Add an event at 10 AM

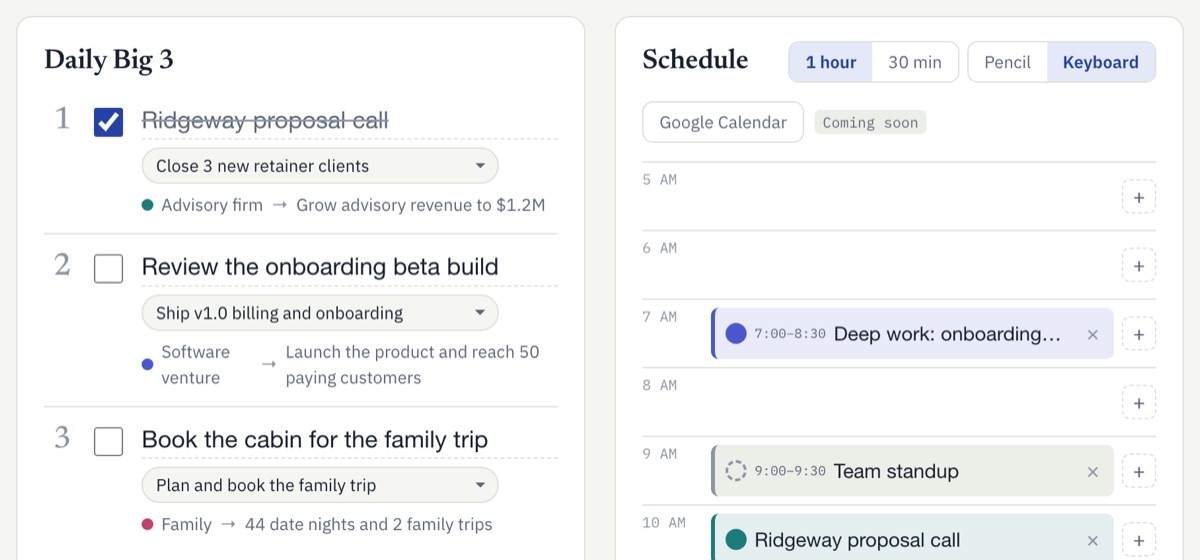[1139, 540]
